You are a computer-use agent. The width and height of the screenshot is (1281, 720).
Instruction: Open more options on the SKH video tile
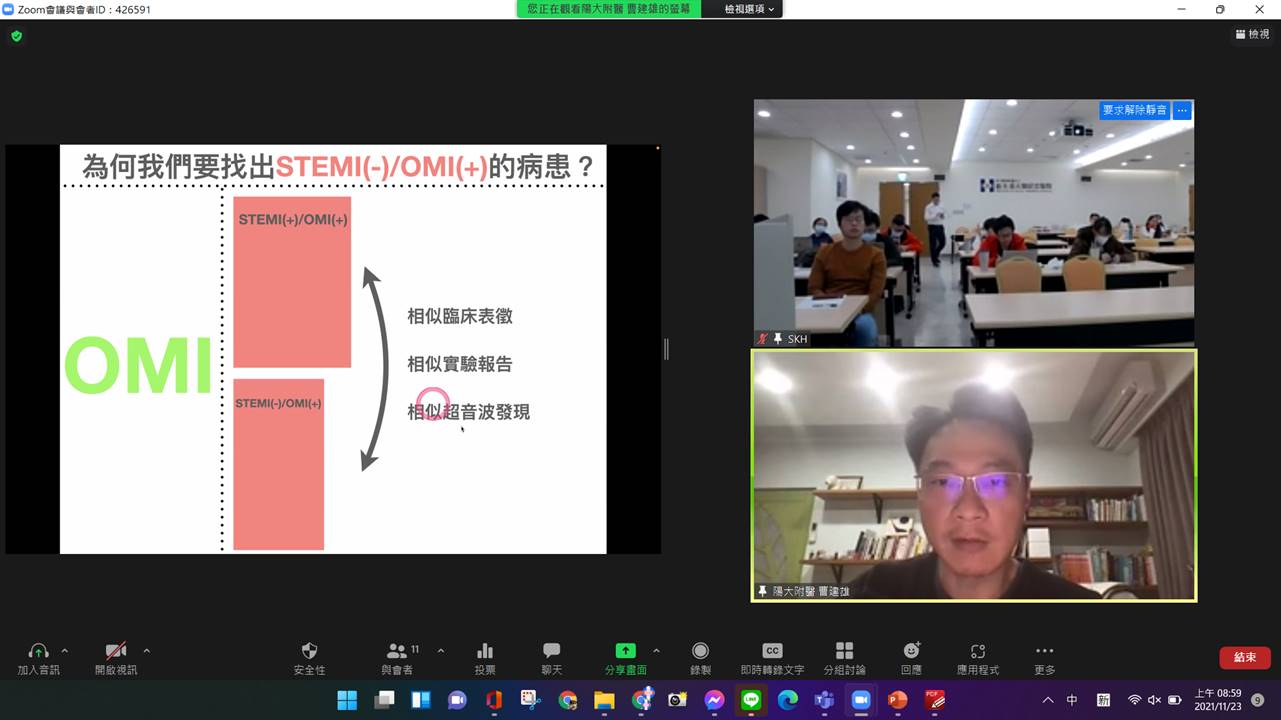1181,110
